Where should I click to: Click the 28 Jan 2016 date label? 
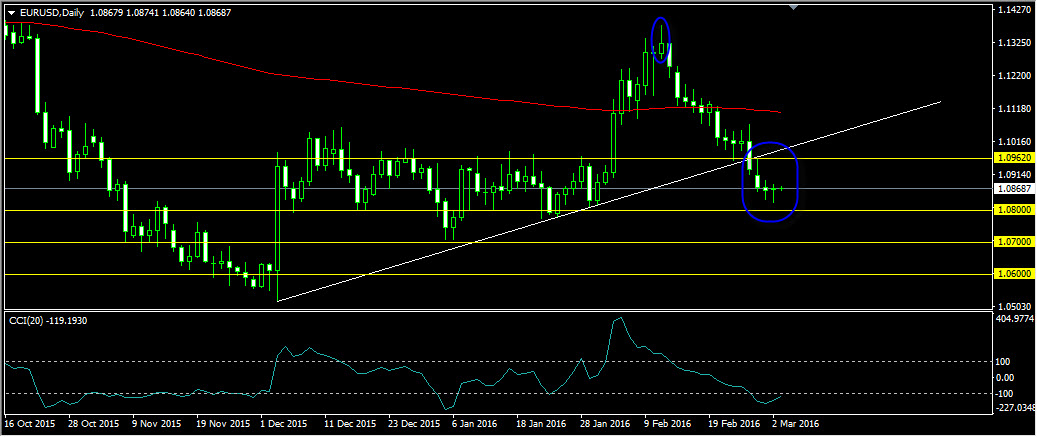[x=605, y=422]
